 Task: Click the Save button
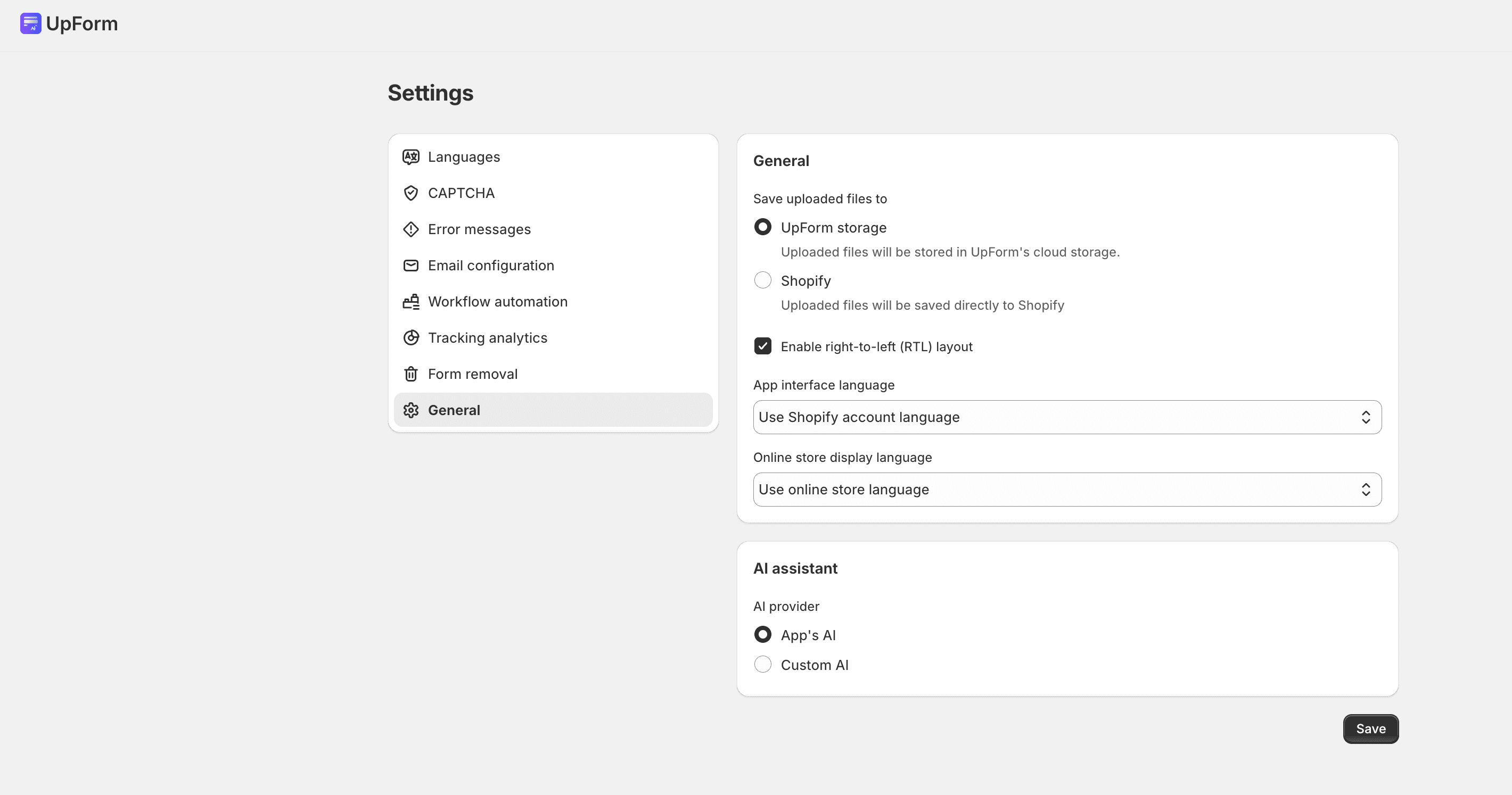pos(1370,728)
